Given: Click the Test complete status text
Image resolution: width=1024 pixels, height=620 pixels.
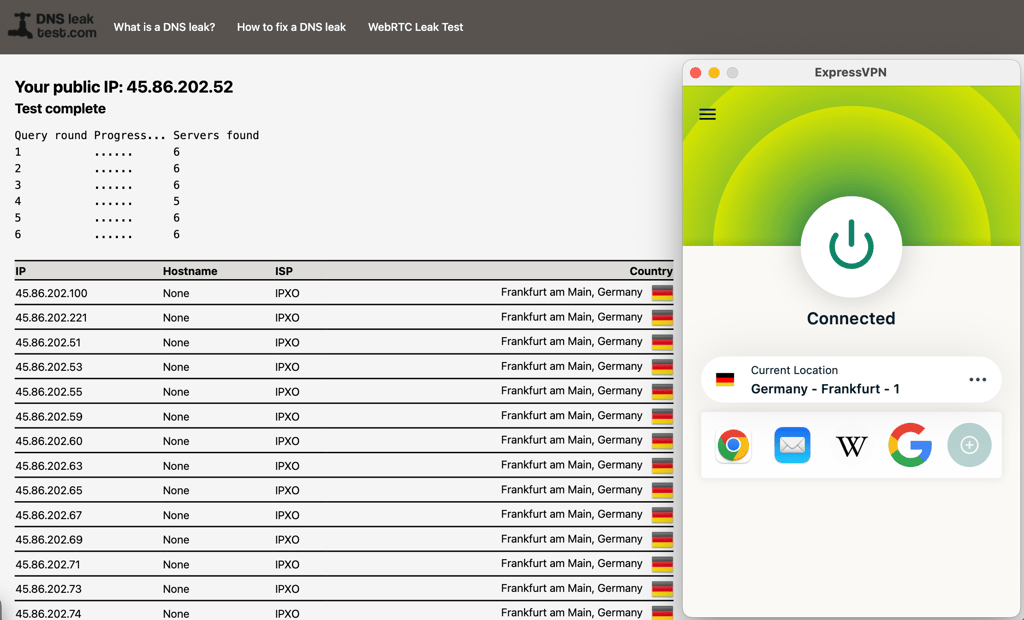Looking at the screenshot, I should 60,108.
